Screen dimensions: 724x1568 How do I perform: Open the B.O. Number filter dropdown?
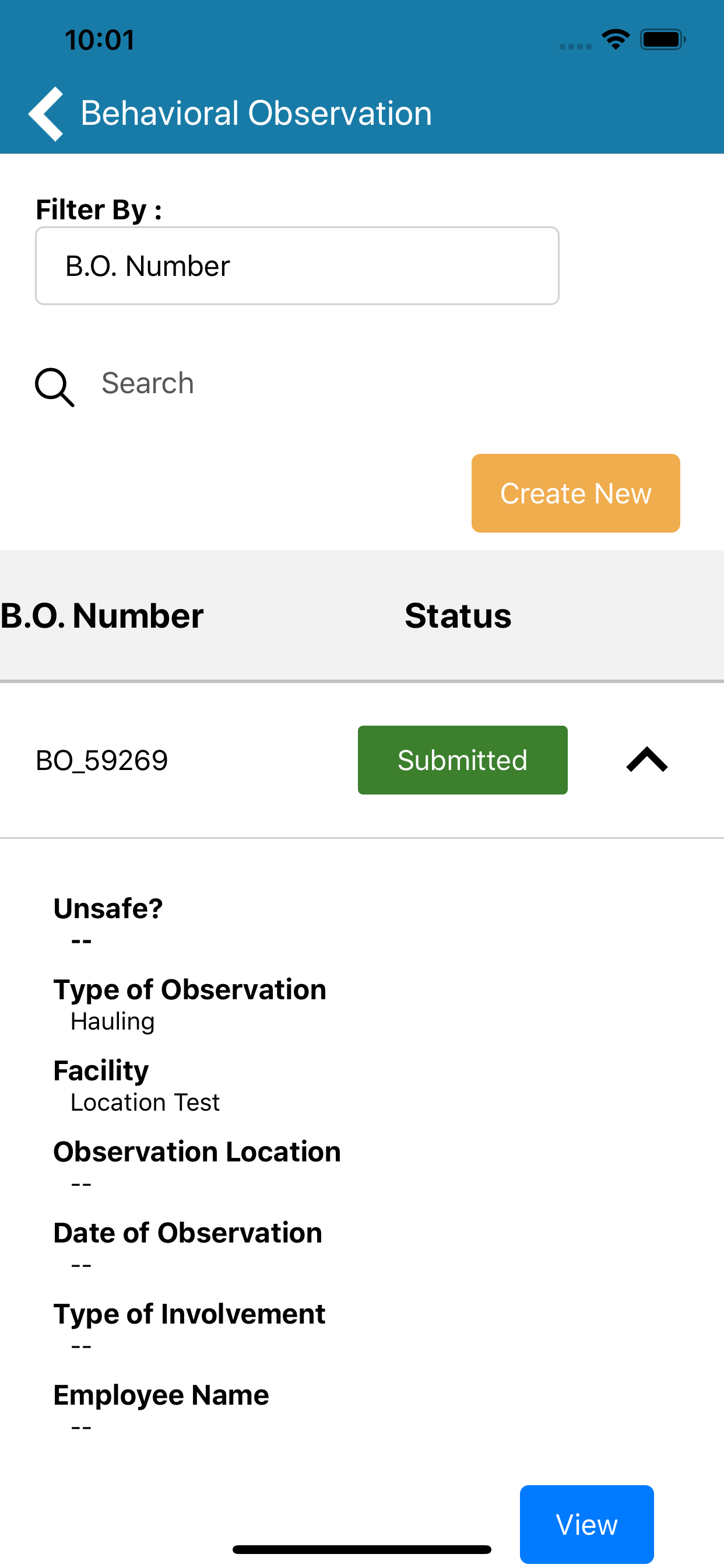[297, 266]
